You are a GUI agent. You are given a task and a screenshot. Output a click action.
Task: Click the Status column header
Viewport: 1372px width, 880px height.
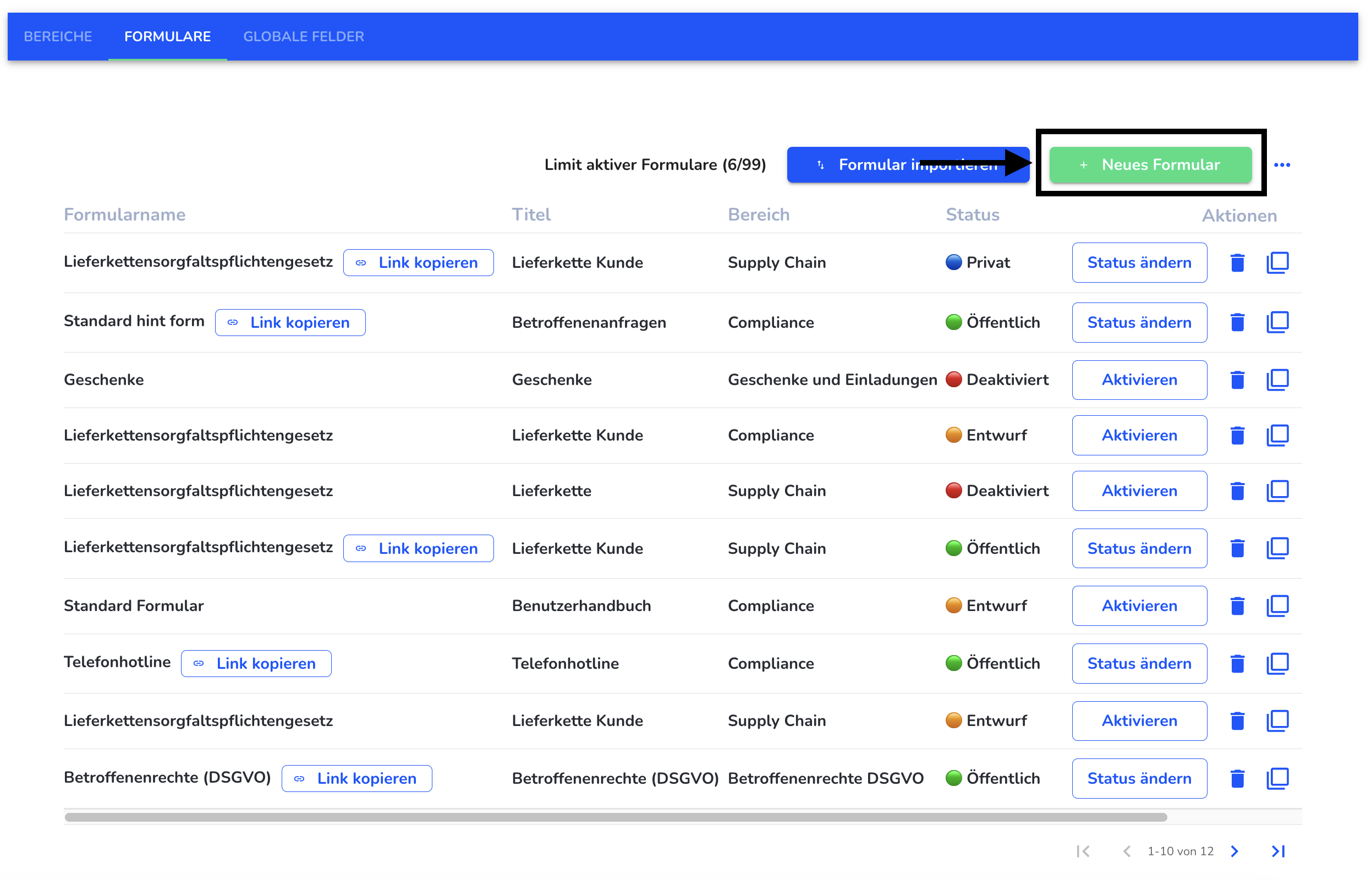click(x=972, y=215)
